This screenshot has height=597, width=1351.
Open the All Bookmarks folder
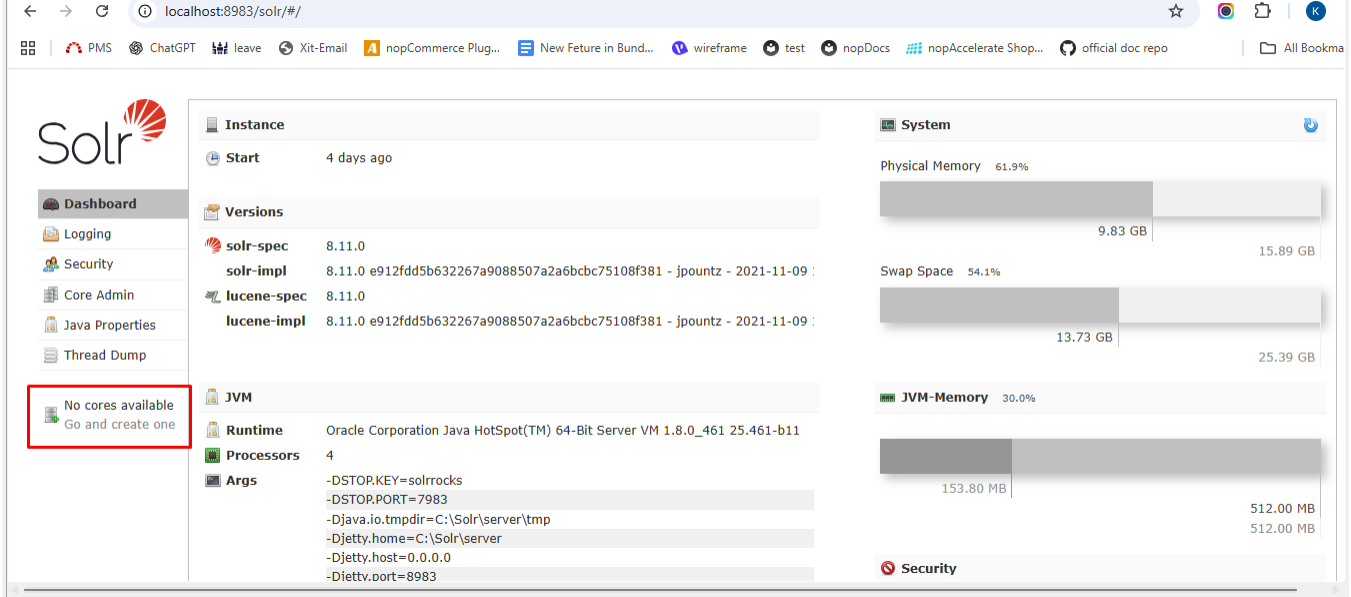point(1301,48)
